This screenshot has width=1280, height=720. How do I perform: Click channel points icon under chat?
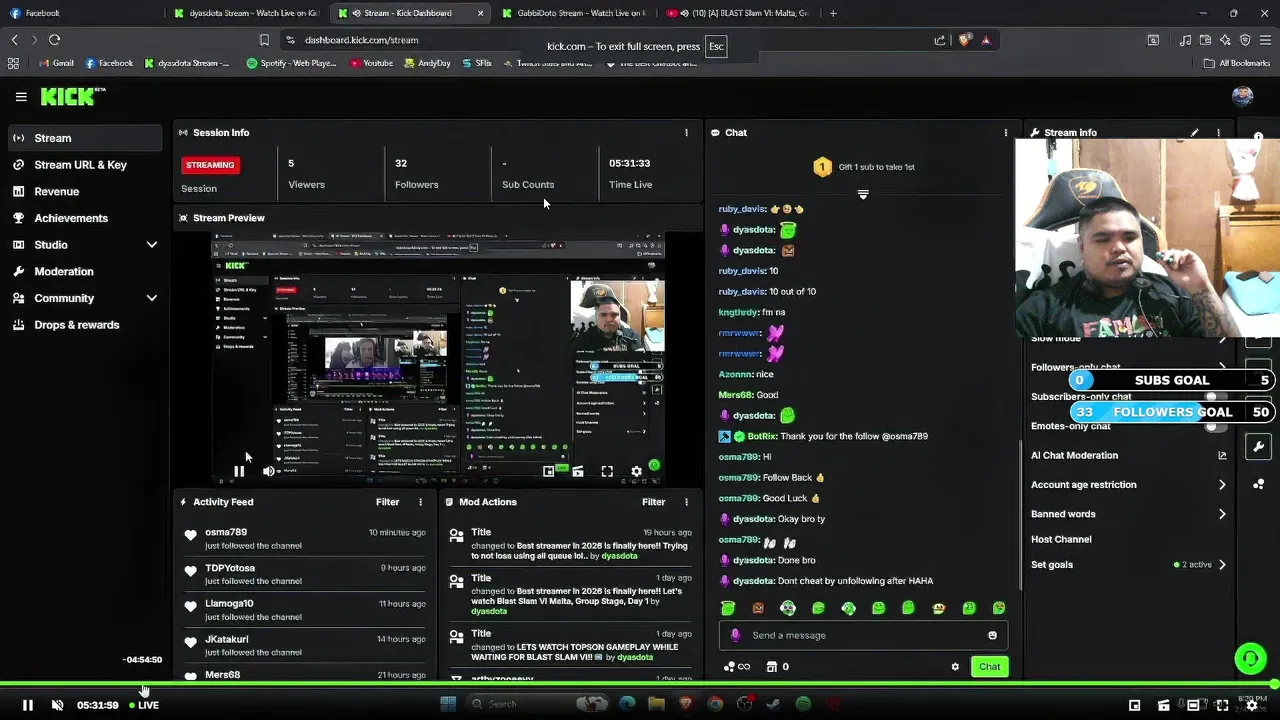pos(729,667)
